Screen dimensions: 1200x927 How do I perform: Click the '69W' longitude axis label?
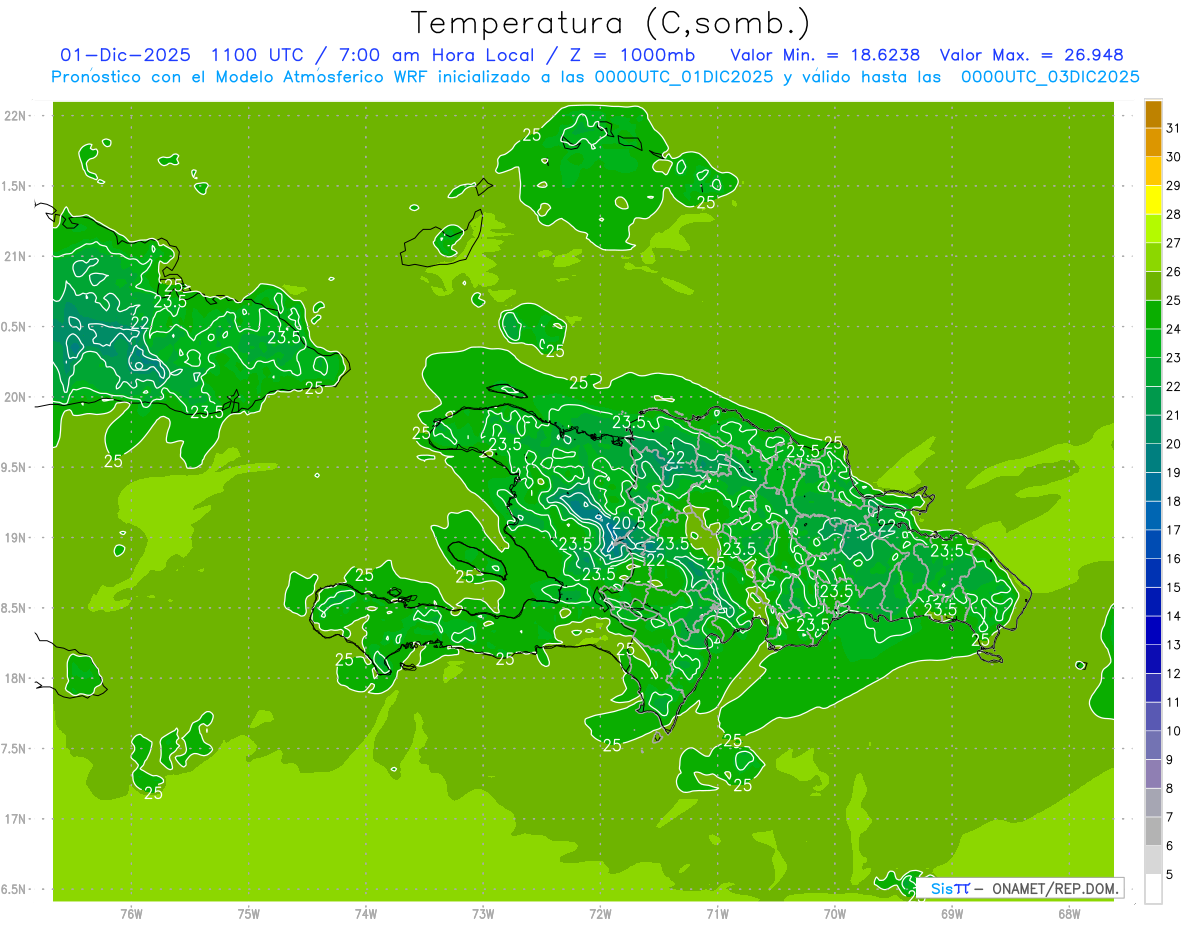(952, 914)
